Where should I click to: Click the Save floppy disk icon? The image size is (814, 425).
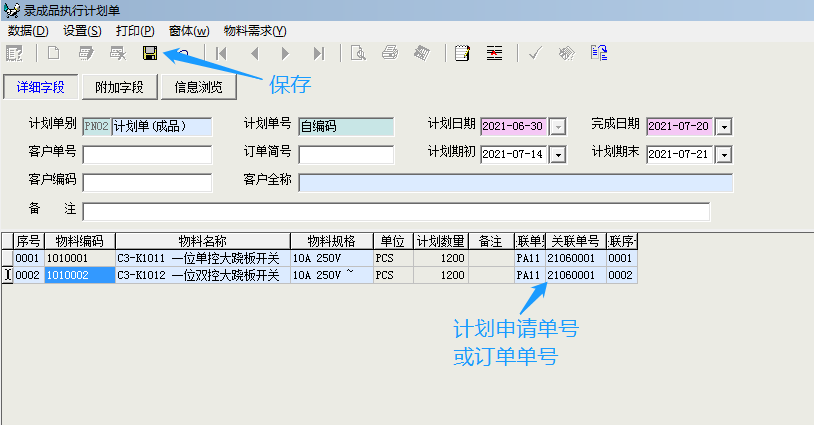click(x=150, y=53)
